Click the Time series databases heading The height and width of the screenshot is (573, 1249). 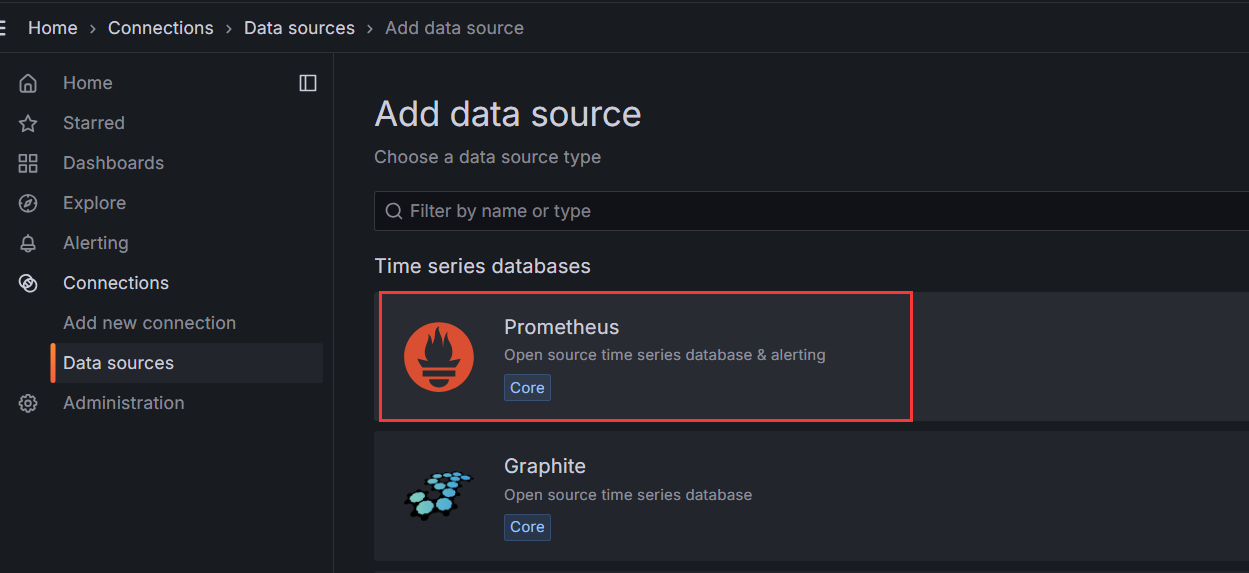click(x=482, y=266)
